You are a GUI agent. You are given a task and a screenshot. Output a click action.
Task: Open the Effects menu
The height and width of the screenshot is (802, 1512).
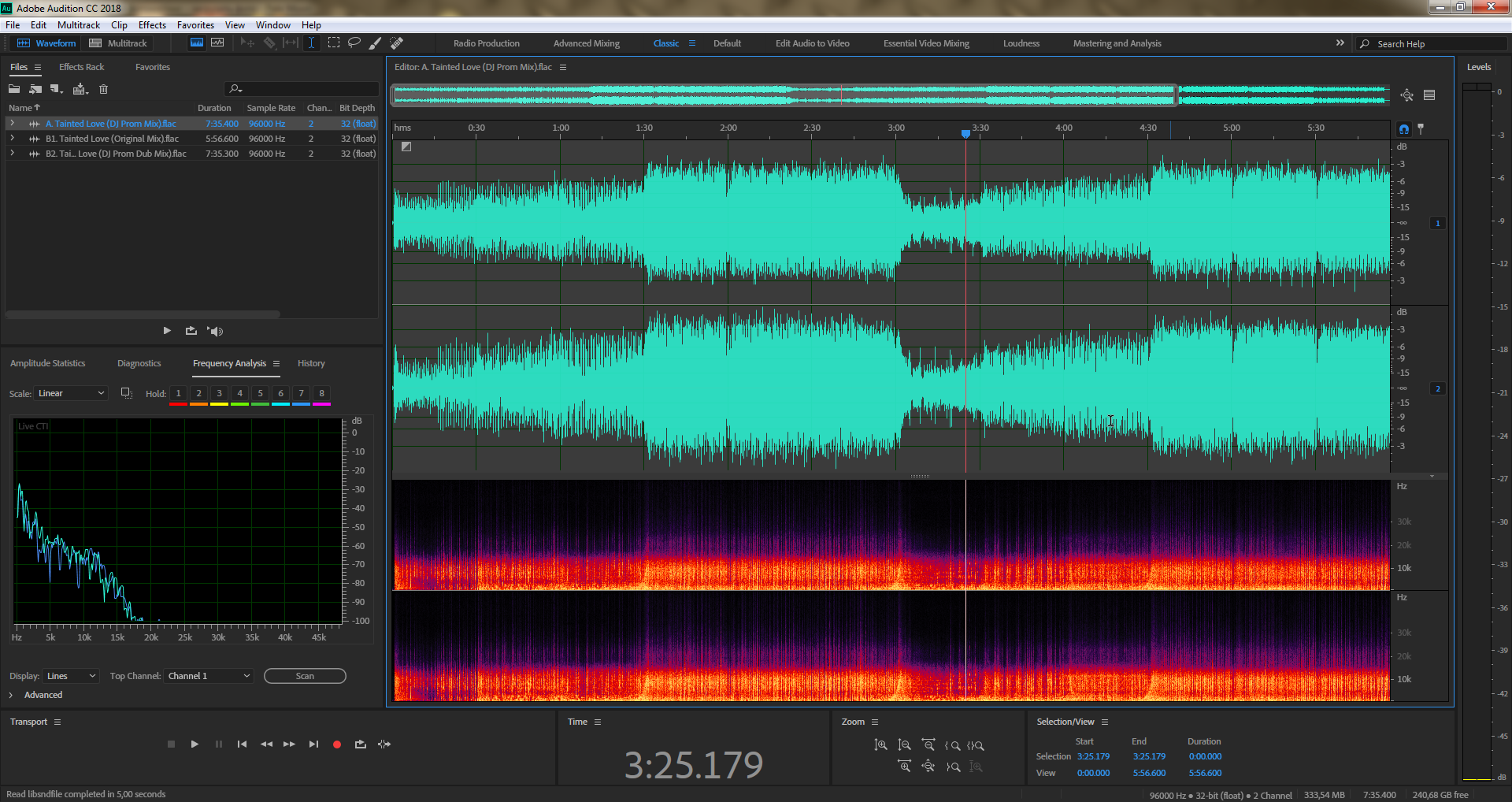pyautogui.click(x=152, y=25)
